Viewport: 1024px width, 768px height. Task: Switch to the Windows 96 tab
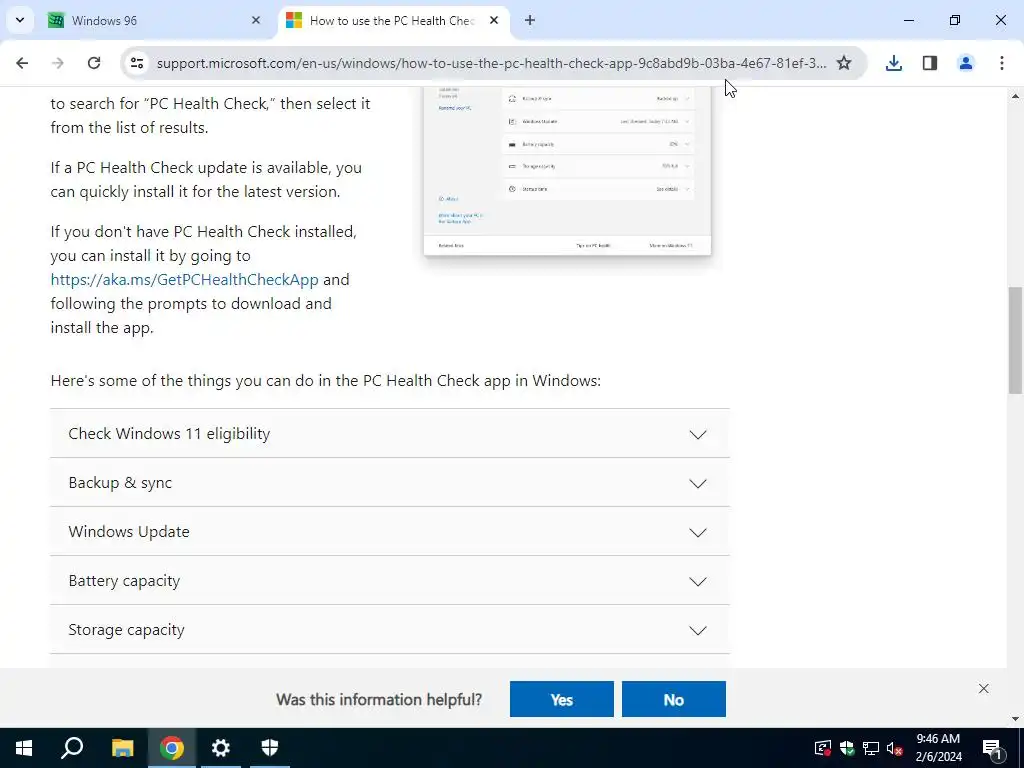tap(156, 21)
